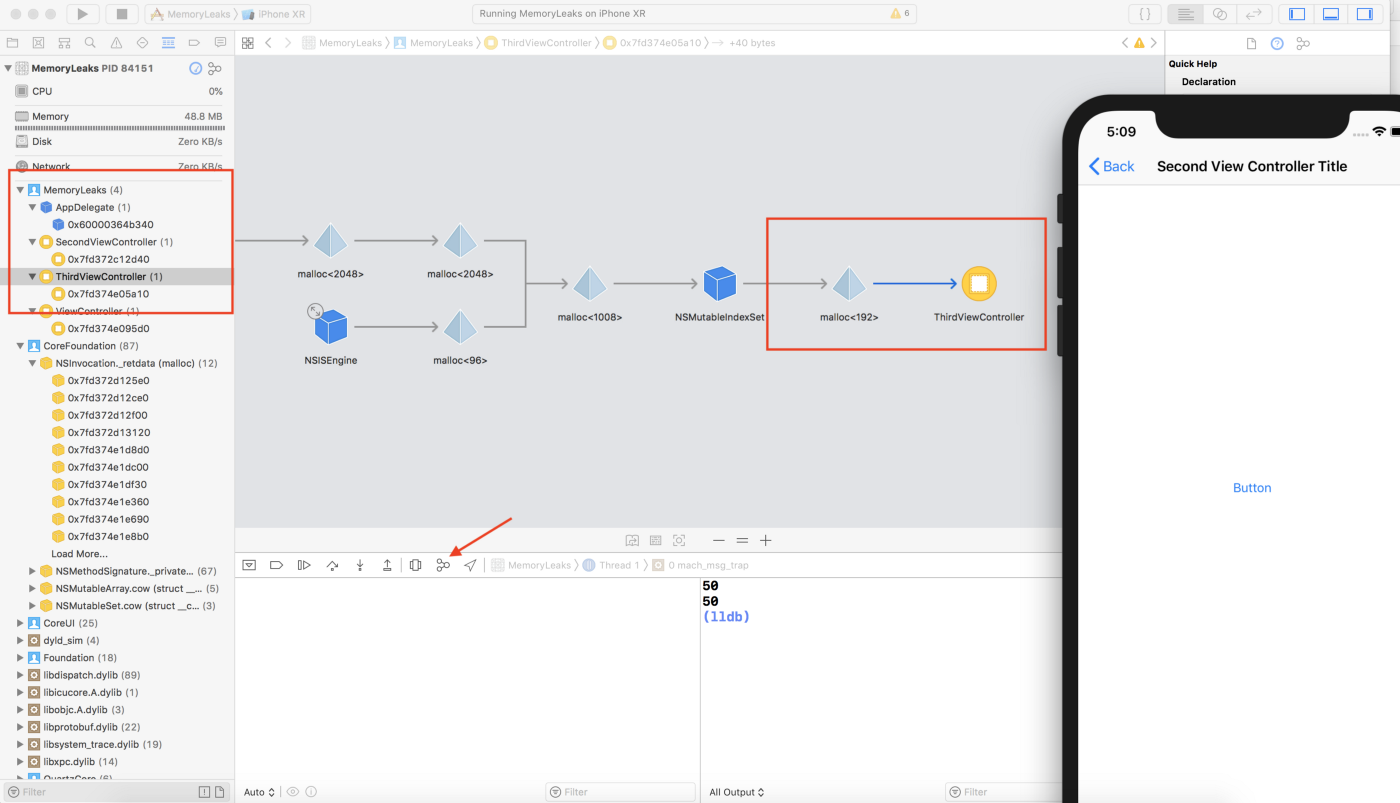The width and height of the screenshot is (1400, 803).
Task: Hide the debug area with the toggle
Action: 249,565
